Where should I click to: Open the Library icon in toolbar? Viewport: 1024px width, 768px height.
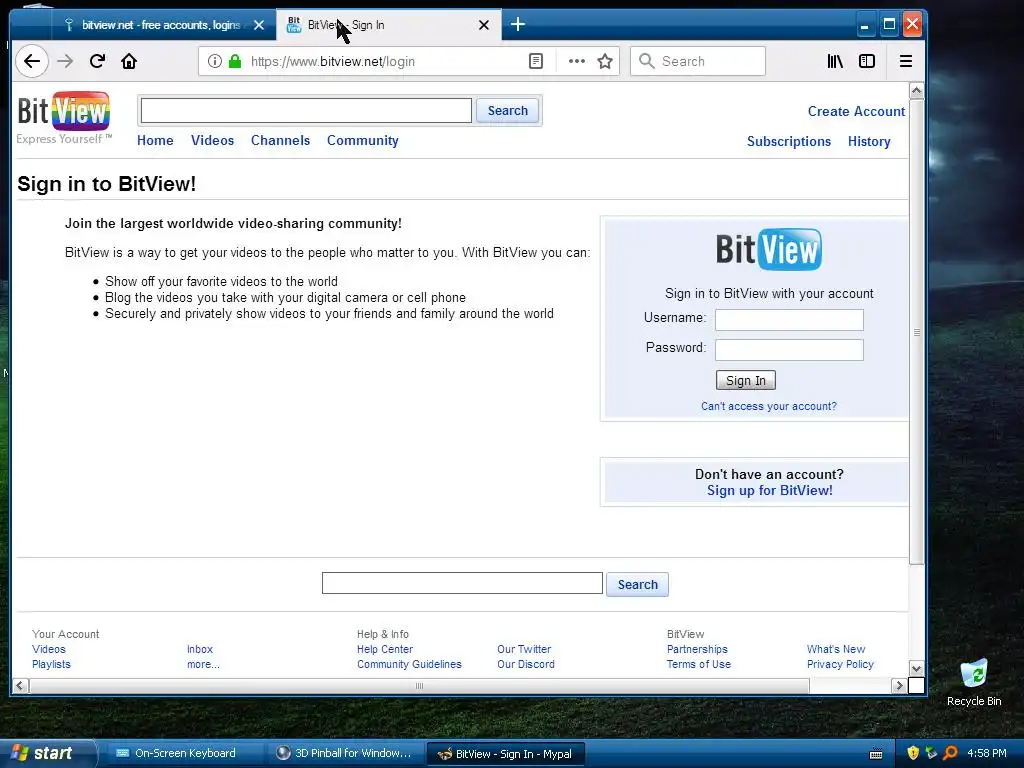coord(835,61)
